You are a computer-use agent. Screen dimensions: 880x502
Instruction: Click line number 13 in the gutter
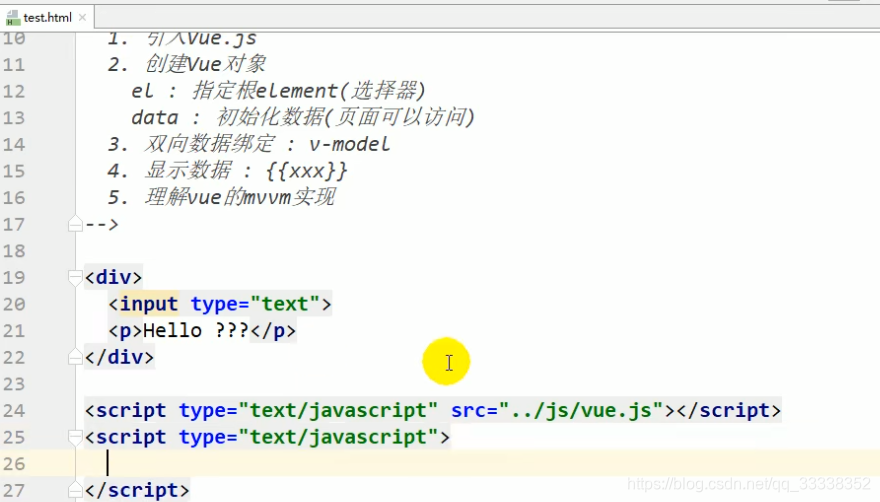14,117
